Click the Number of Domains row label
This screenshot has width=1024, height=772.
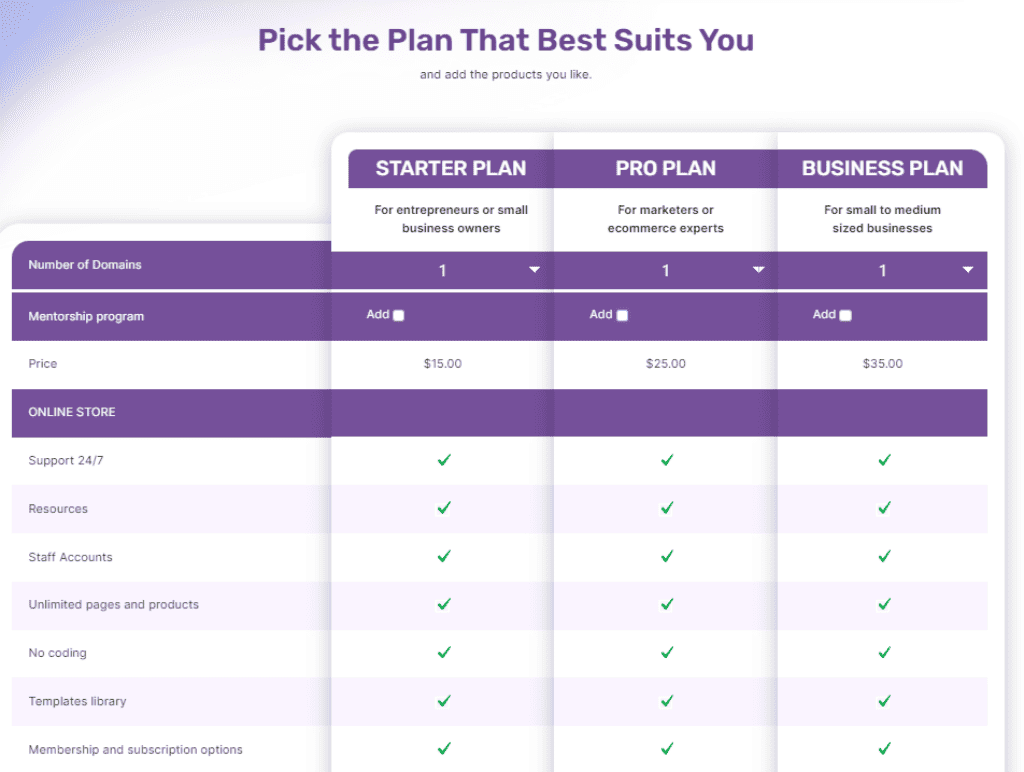coord(85,265)
